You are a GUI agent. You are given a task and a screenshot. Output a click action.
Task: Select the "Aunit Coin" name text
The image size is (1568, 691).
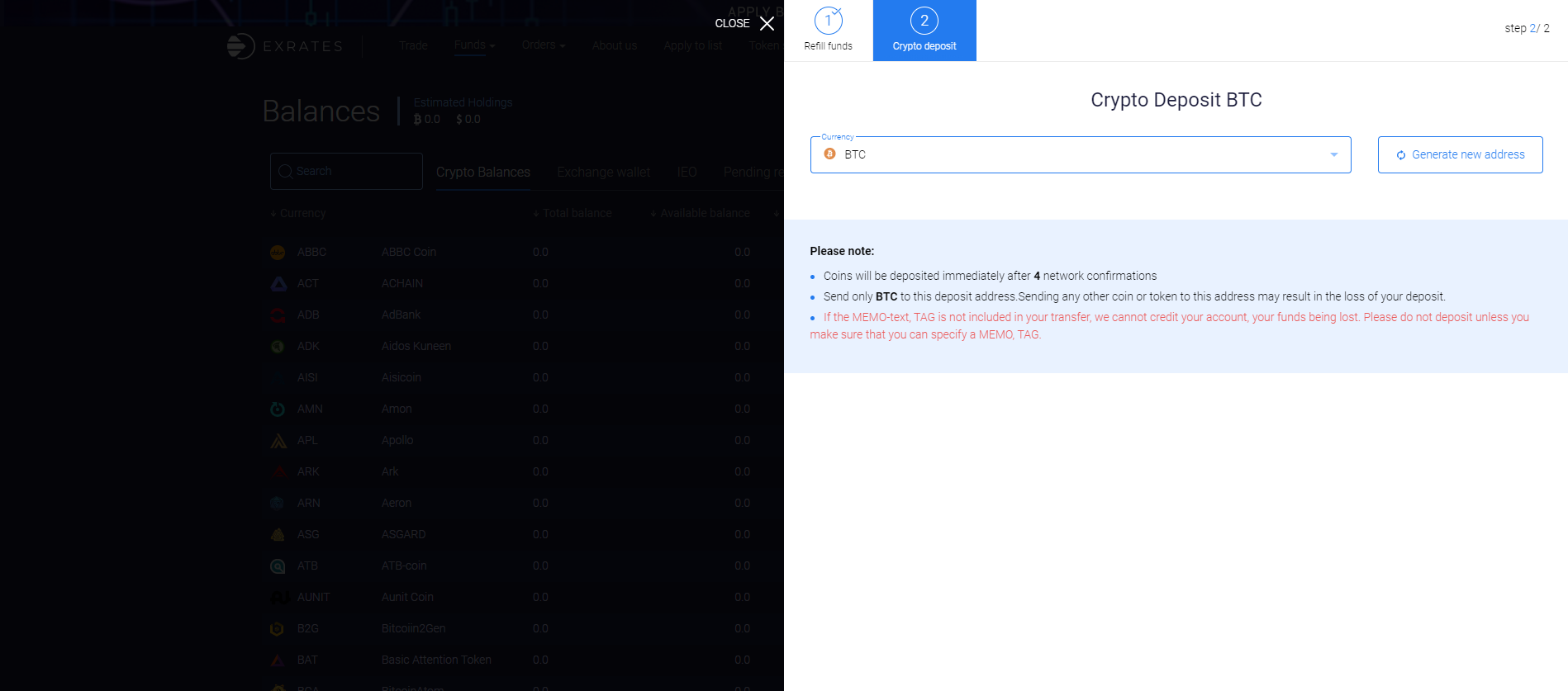pyautogui.click(x=407, y=597)
